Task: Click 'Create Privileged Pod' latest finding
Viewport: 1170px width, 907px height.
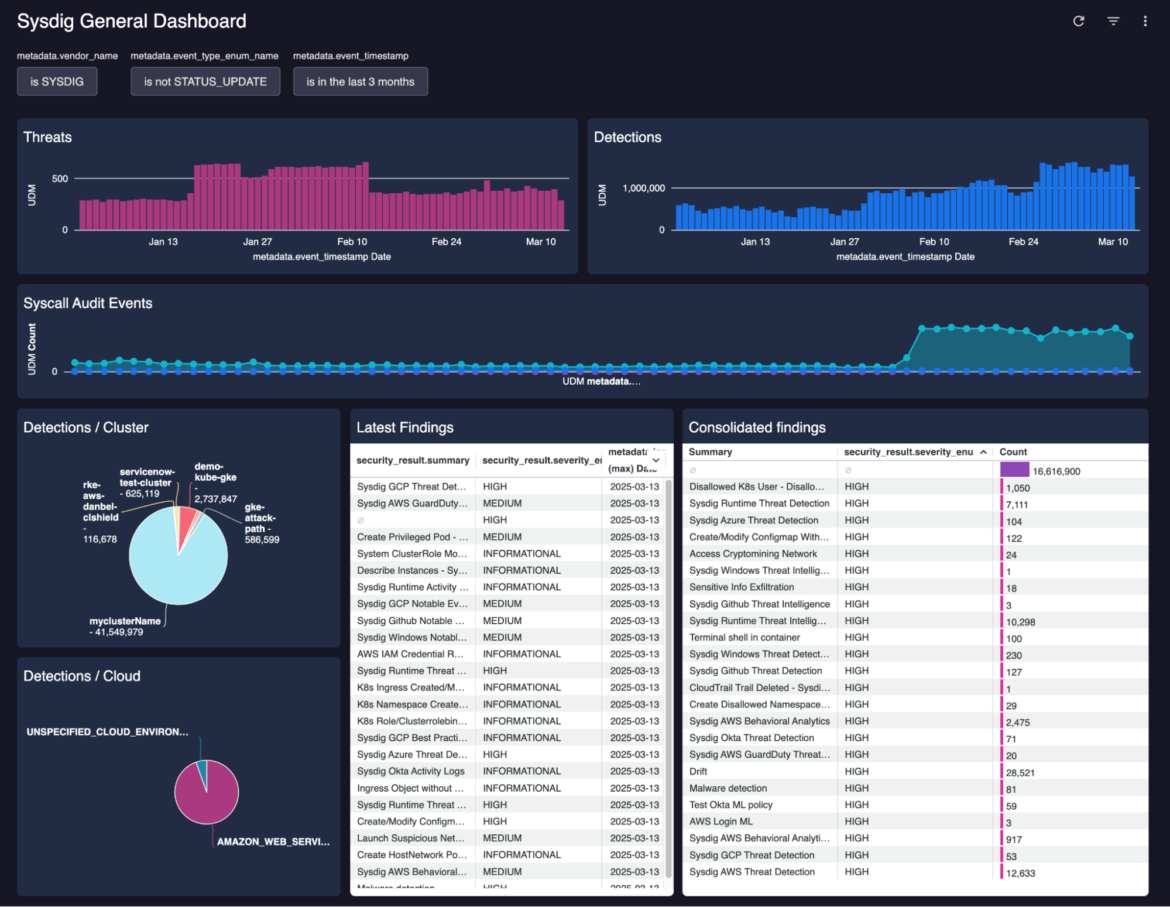Action: click(x=412, y=537)
